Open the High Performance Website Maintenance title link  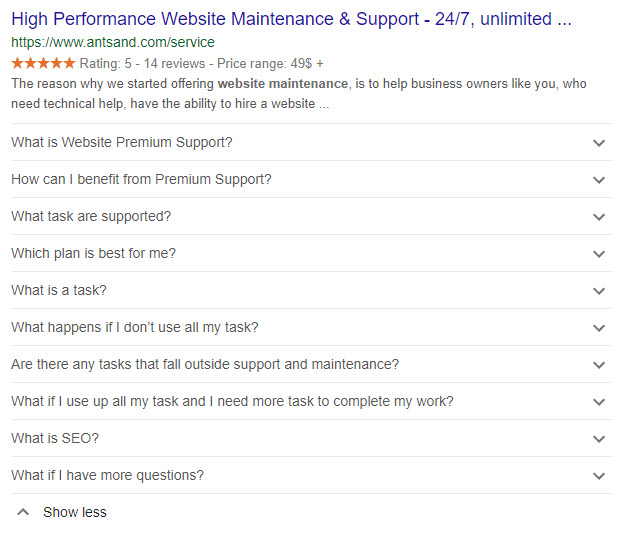[291, 19]
